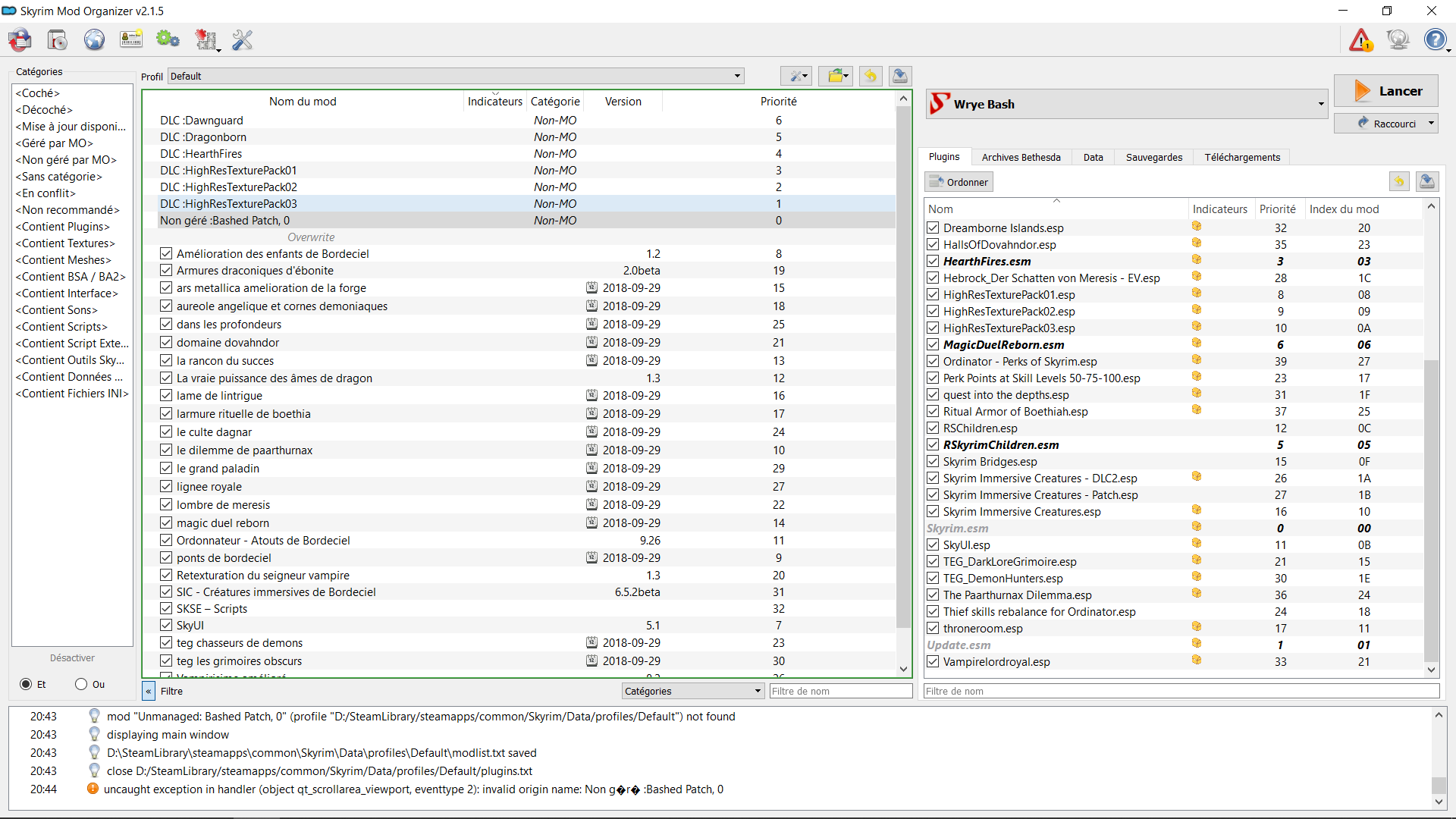Open install mod from archive icon
1456x819 pixels.
click(58, 39)
